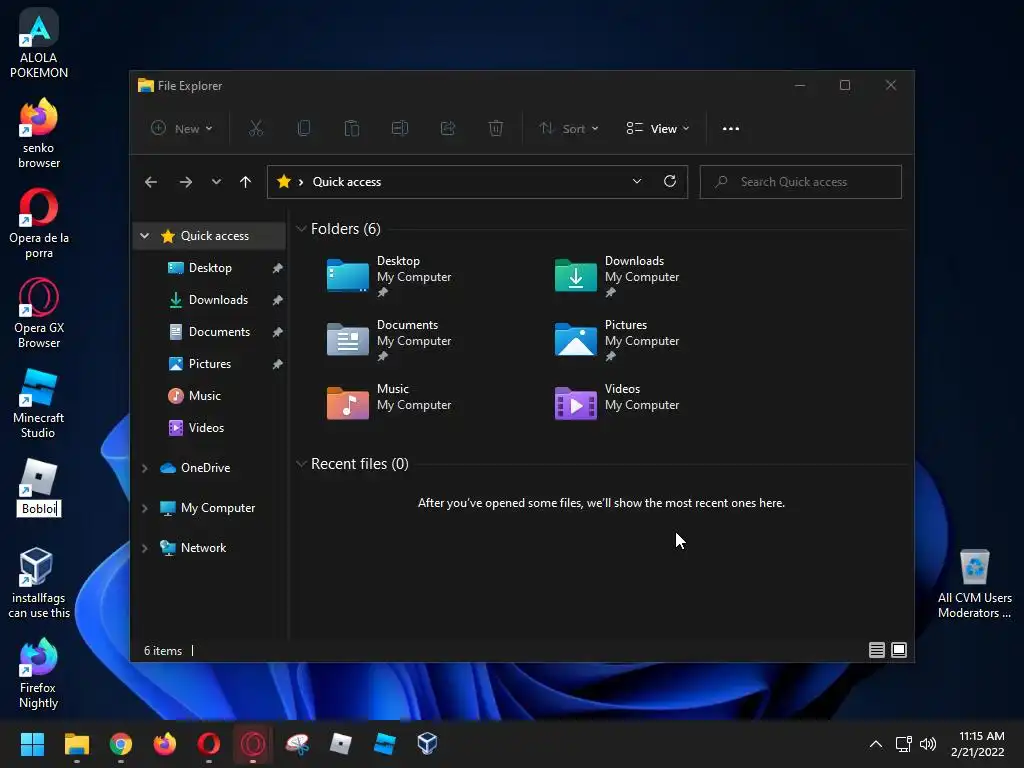
Task: Open network status icon in system tray
Action: pyautogui.click(x=903, y=744)
